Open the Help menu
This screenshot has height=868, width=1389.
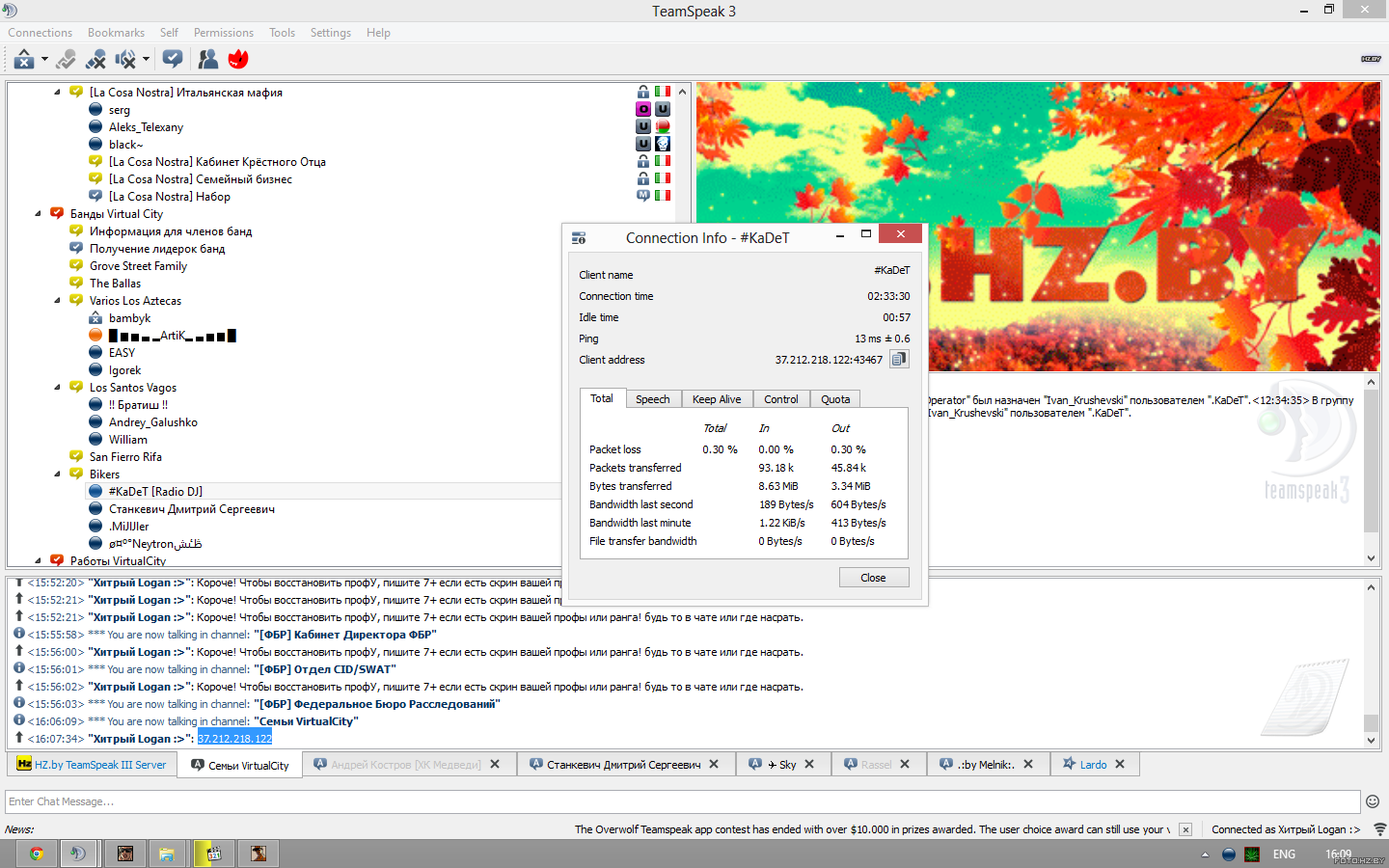[378, 33]
